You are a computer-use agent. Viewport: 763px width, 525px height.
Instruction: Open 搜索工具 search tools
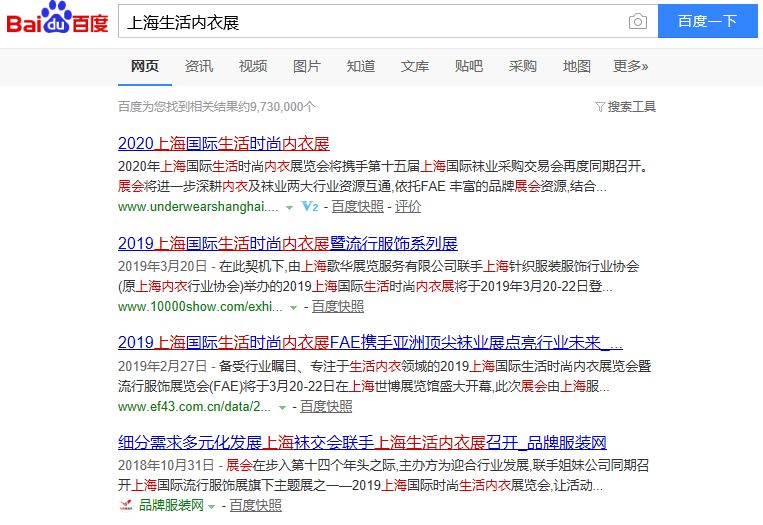click(x=632, y=107)
